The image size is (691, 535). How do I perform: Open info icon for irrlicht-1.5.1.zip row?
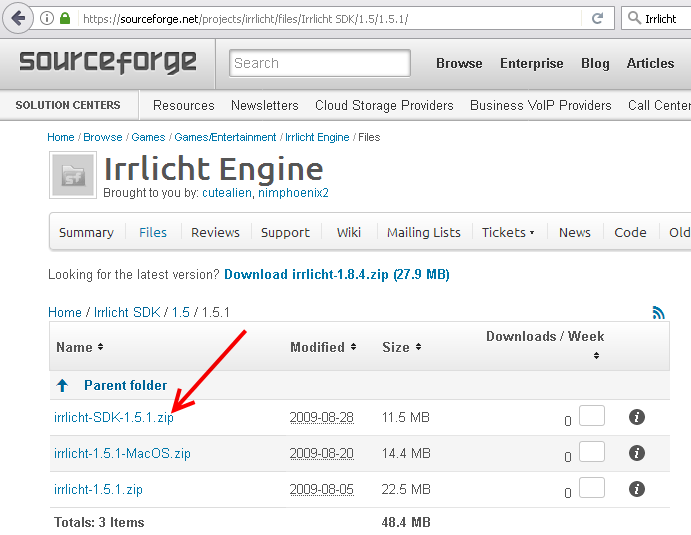pyautogui.click(x=636, y=489)
